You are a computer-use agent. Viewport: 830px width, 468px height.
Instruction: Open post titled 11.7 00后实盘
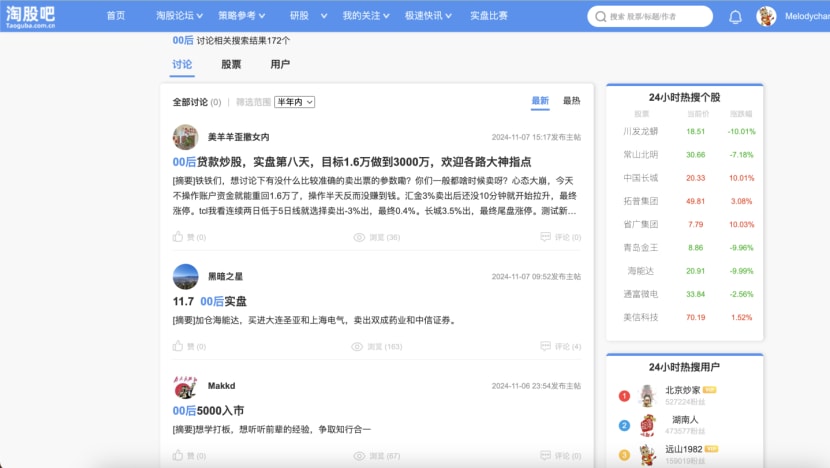click(x=210, y=301)
